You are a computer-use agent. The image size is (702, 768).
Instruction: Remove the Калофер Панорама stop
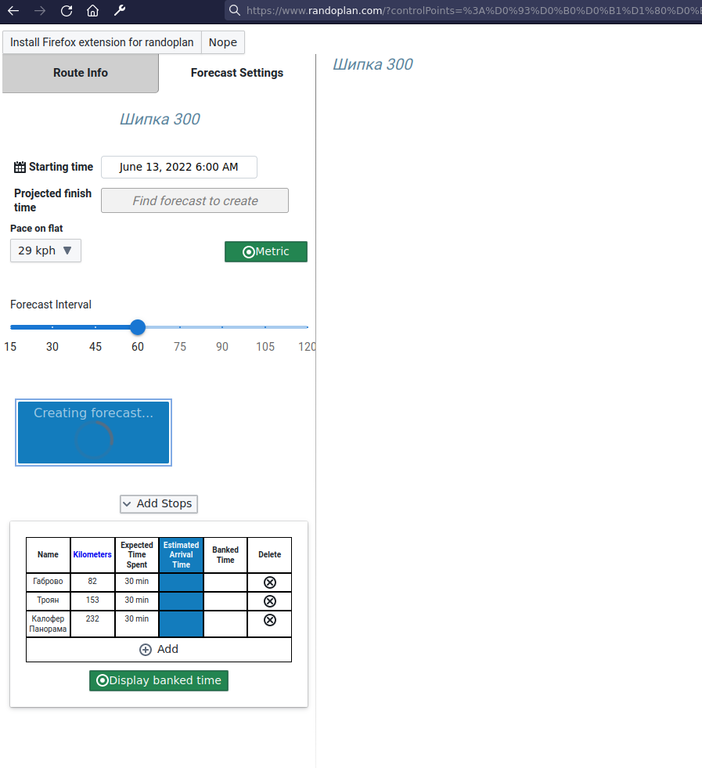(269, 620)
